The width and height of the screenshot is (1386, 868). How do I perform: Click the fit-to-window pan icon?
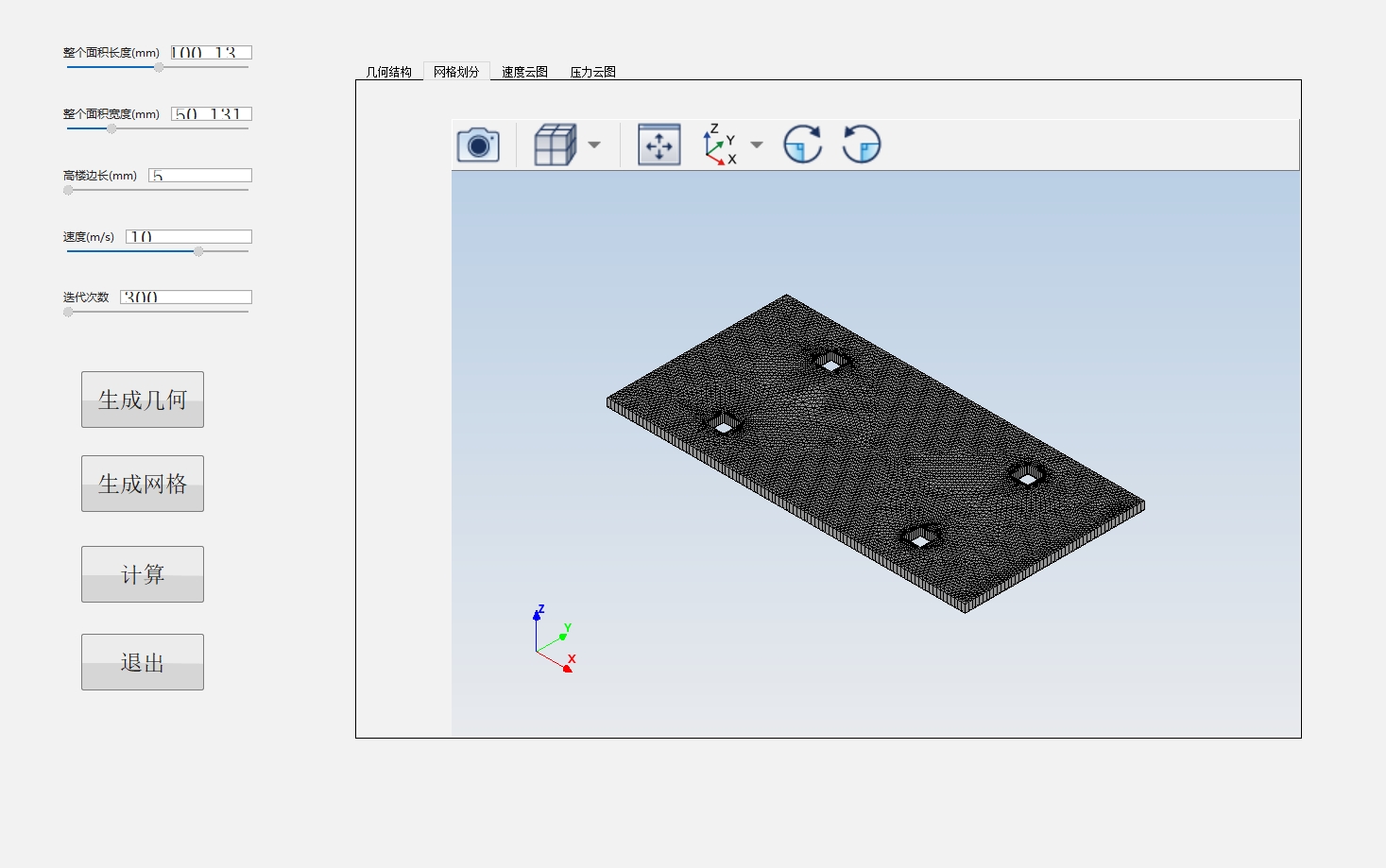click(659, 145)
